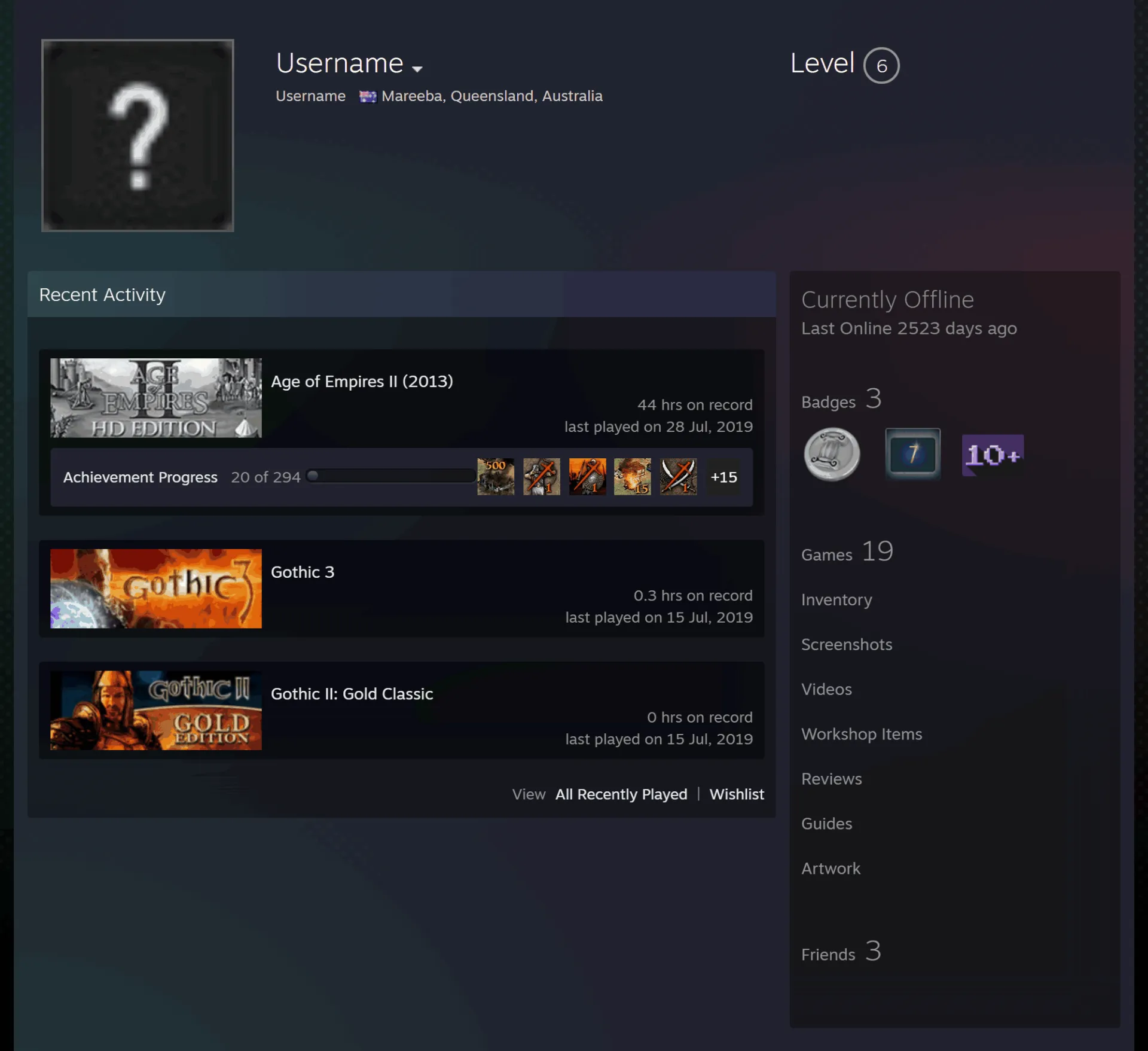This screenshot has height=1051, width=1148.
Task: Open the Gothic II Gold Edition banner
Action: coord(156,710)
